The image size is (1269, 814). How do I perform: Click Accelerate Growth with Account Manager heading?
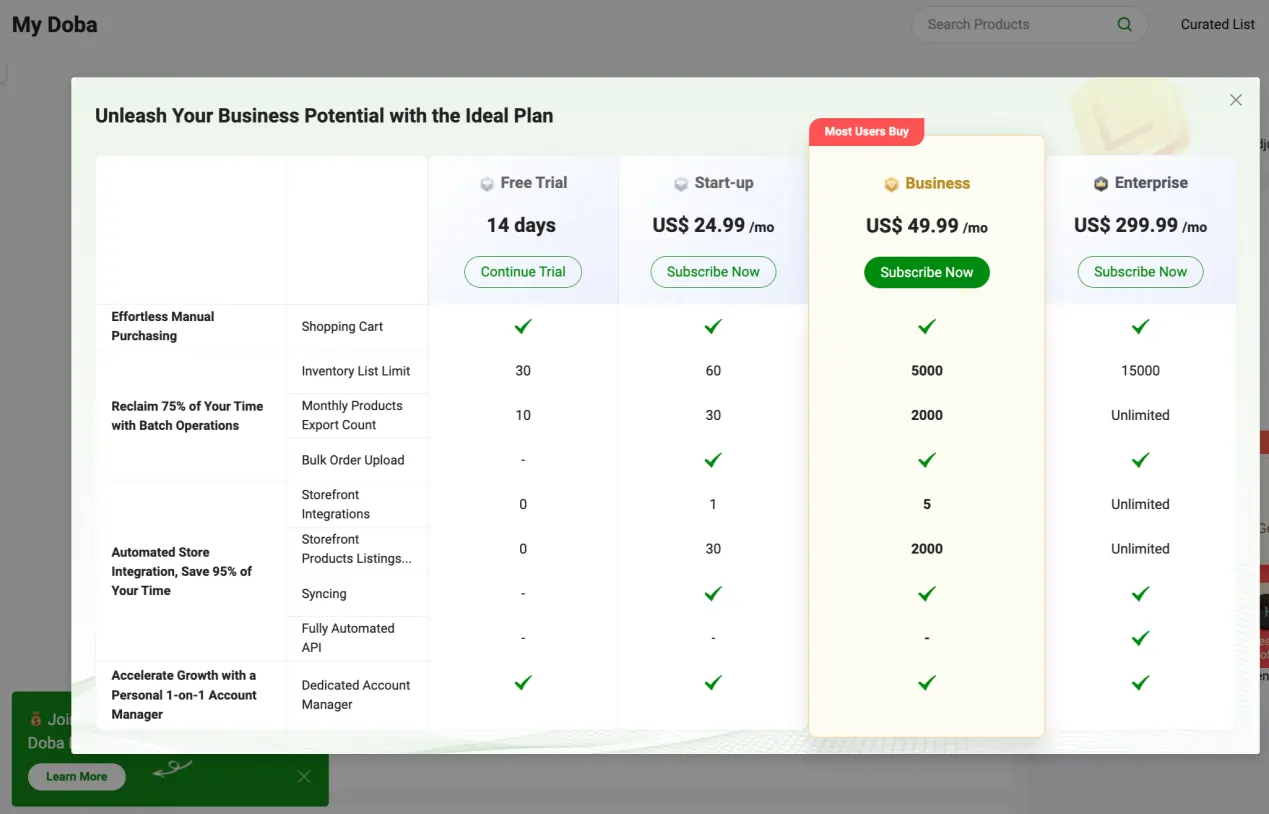point(184,695)
